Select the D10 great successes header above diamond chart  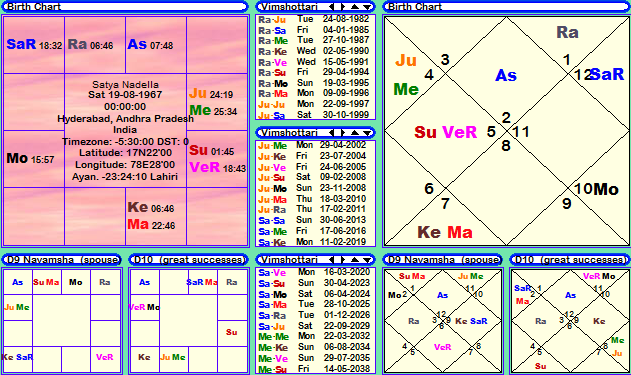[570, 260]
